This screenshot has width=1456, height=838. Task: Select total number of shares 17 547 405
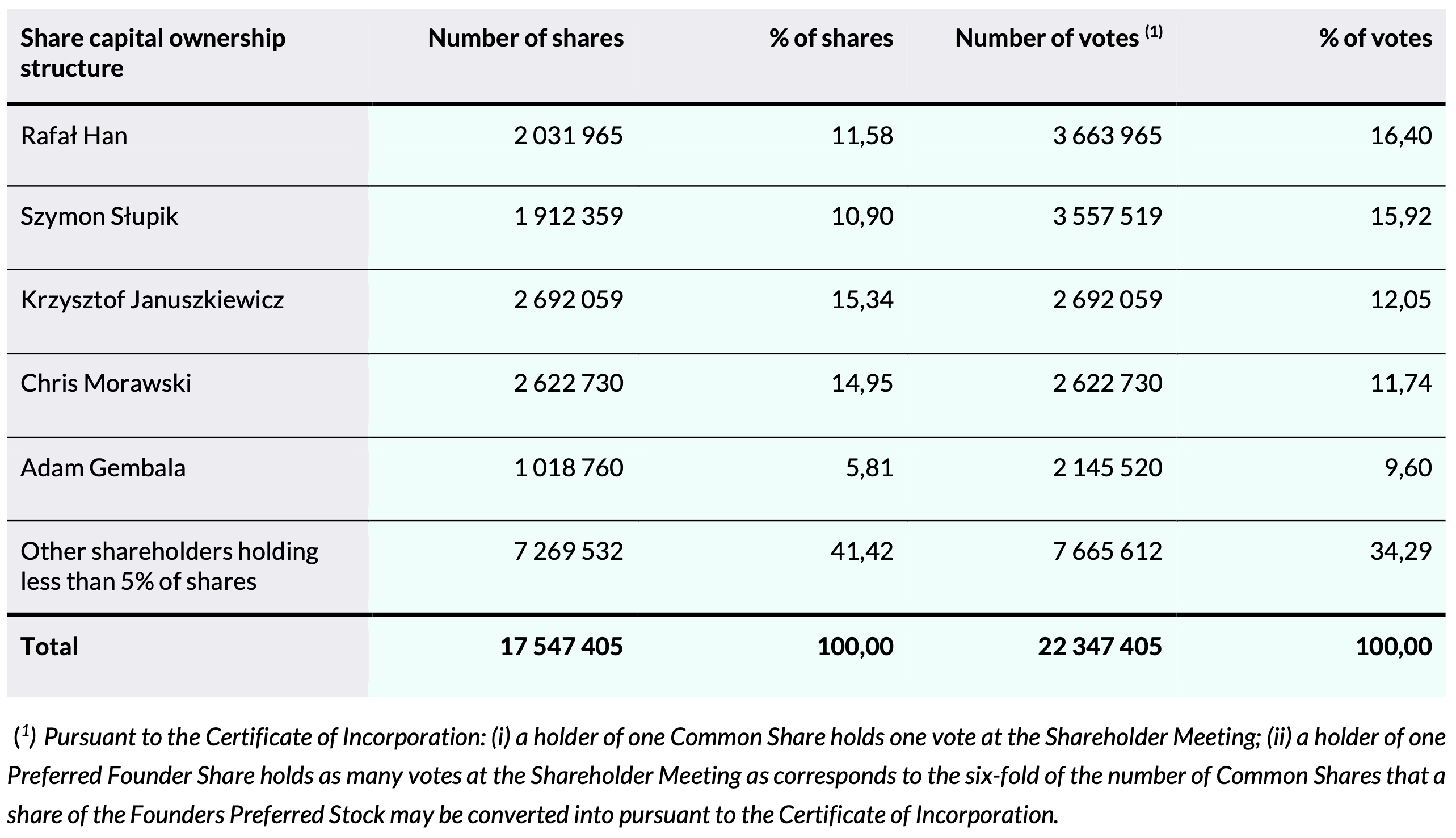[561, 647]
